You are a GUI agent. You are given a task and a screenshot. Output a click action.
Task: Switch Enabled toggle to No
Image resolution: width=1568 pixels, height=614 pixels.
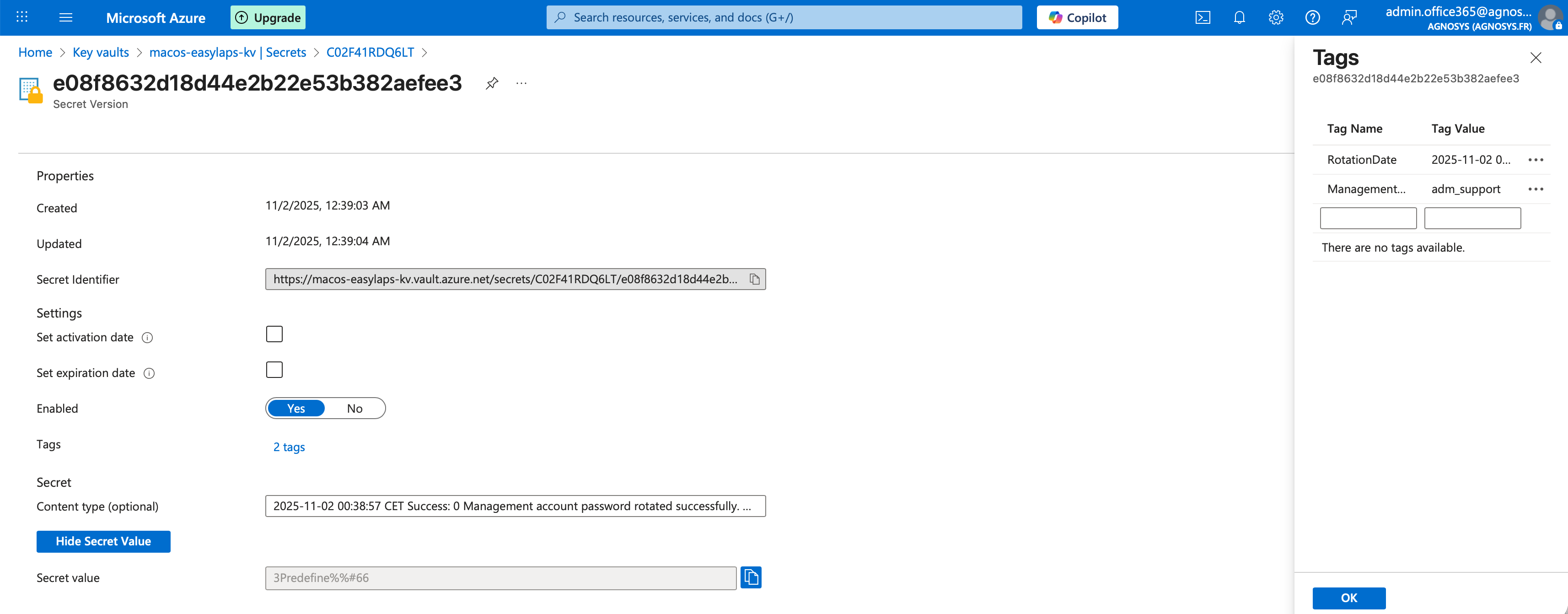(x=354, y=409)
